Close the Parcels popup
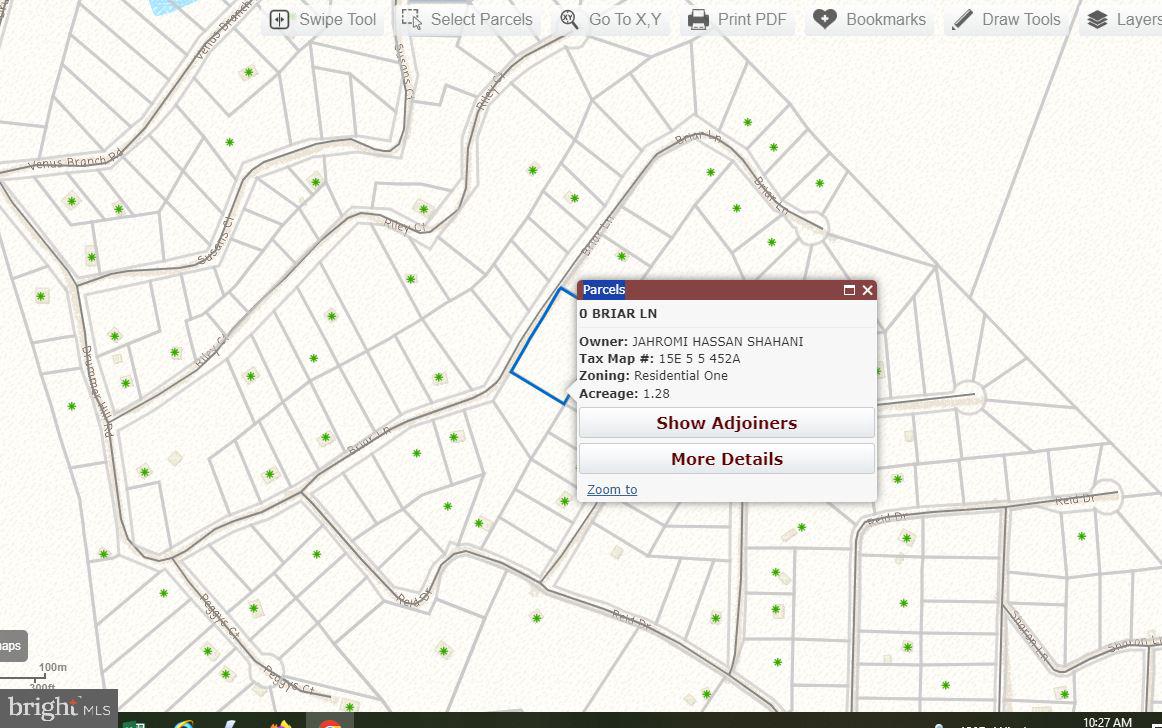This screenshot has width=1162, height=728. tap(867, 290)
